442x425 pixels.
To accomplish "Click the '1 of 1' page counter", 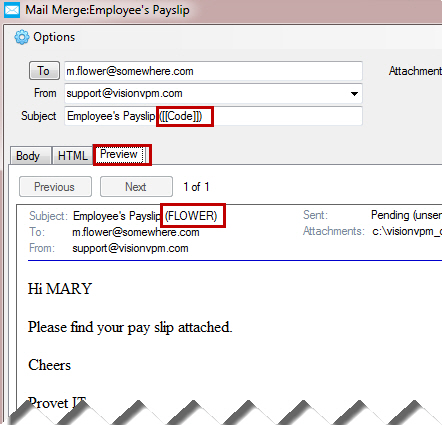I will pos(196,187).
